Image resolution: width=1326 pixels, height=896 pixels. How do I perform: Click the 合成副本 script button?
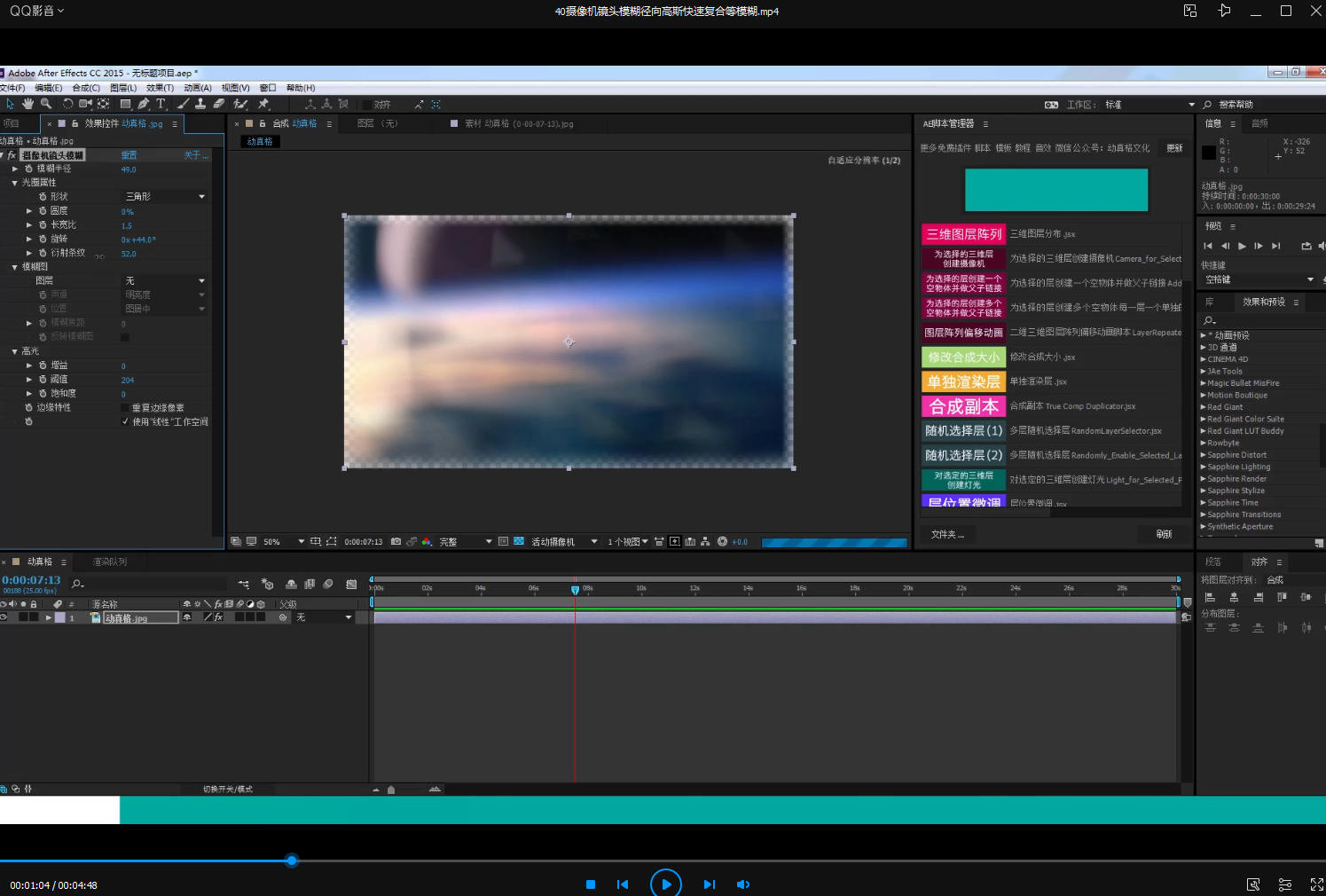[963, 406]
